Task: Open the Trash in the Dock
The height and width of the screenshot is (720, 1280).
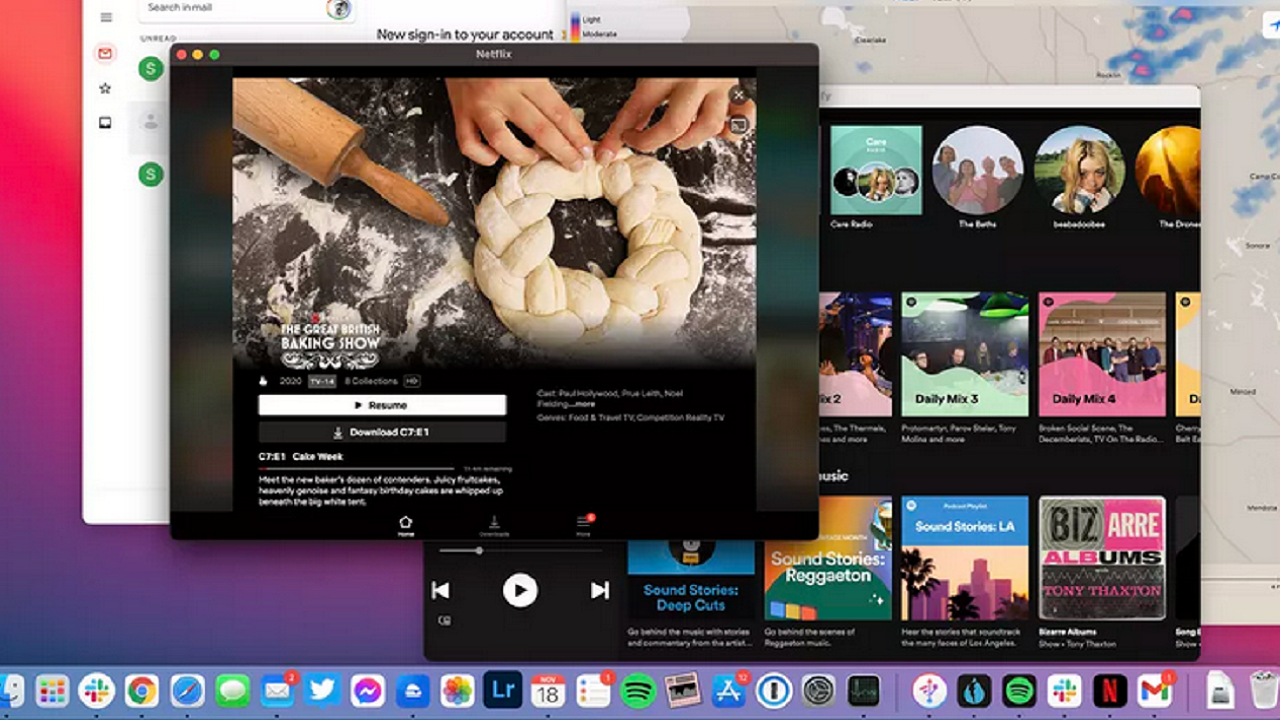Action: [1264, 690]
